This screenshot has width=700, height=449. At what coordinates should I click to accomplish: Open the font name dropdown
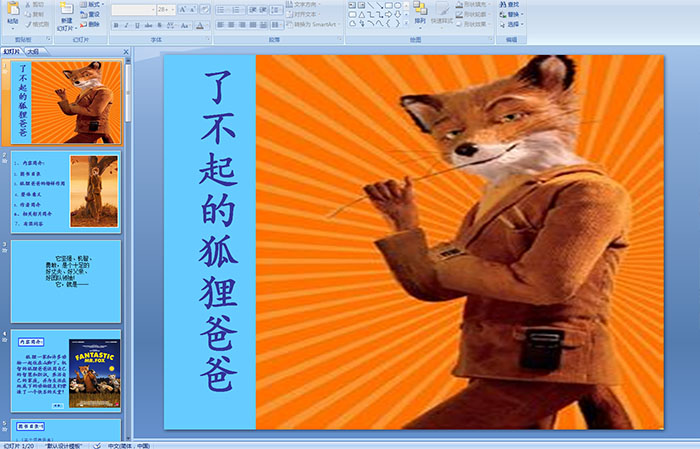click(153, 10)
